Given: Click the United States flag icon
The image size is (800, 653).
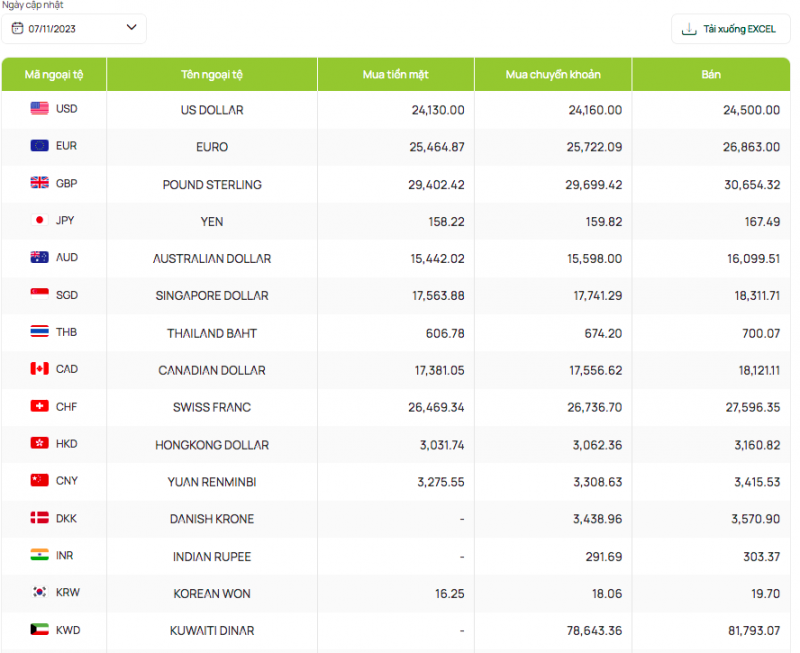Looking at the screenshot, I should pos(40,108).
